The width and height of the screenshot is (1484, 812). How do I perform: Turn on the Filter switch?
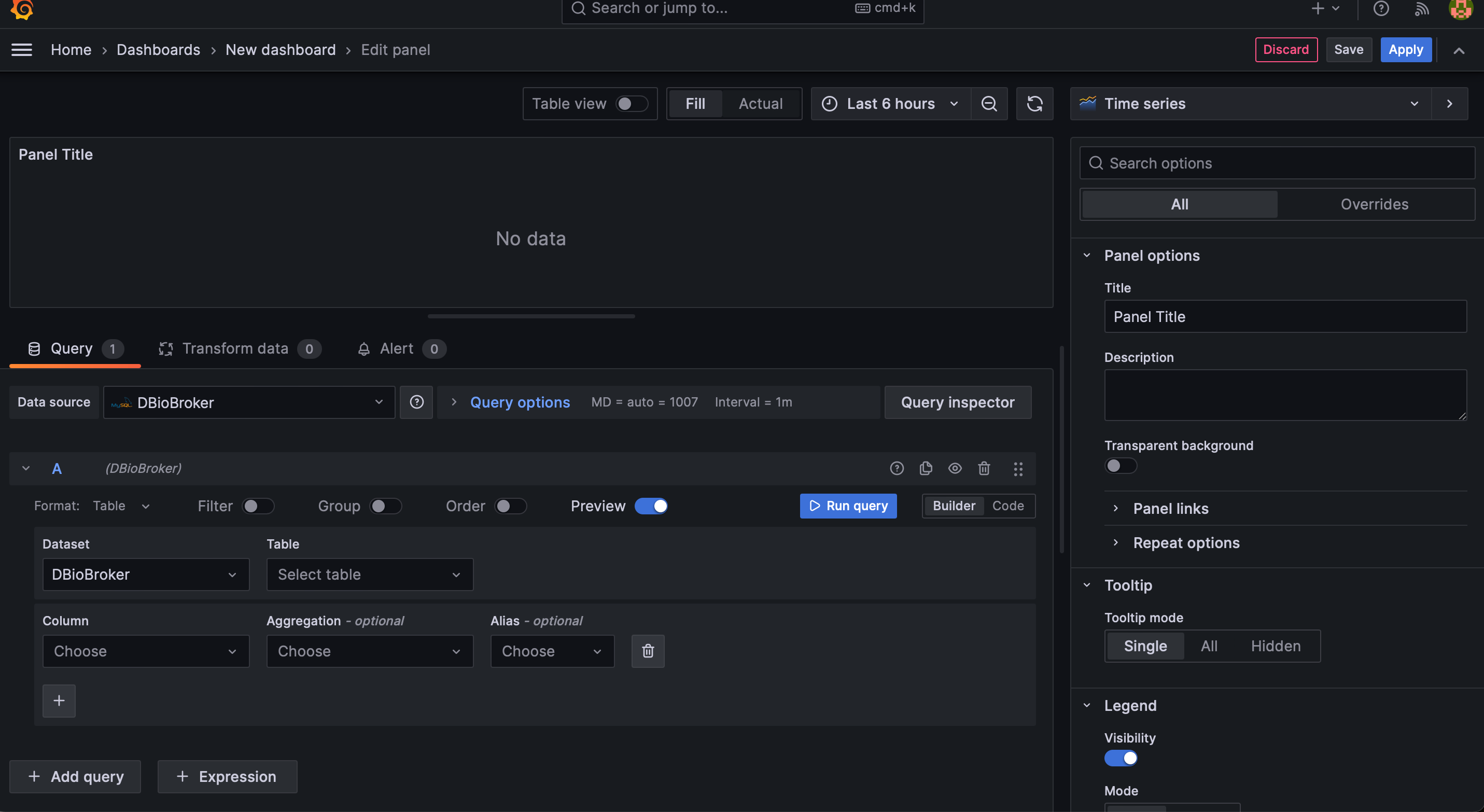[258, 506]
